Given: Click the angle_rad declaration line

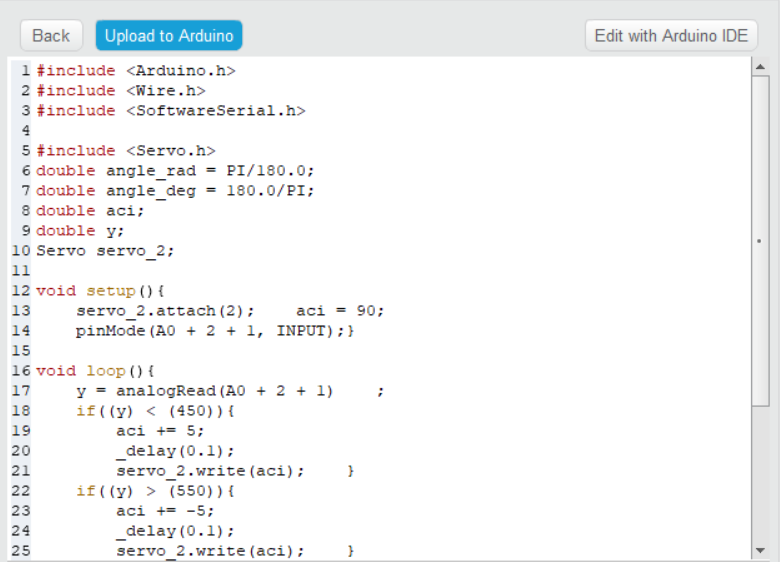Looking at the screenshot, I should coord(175,171).
